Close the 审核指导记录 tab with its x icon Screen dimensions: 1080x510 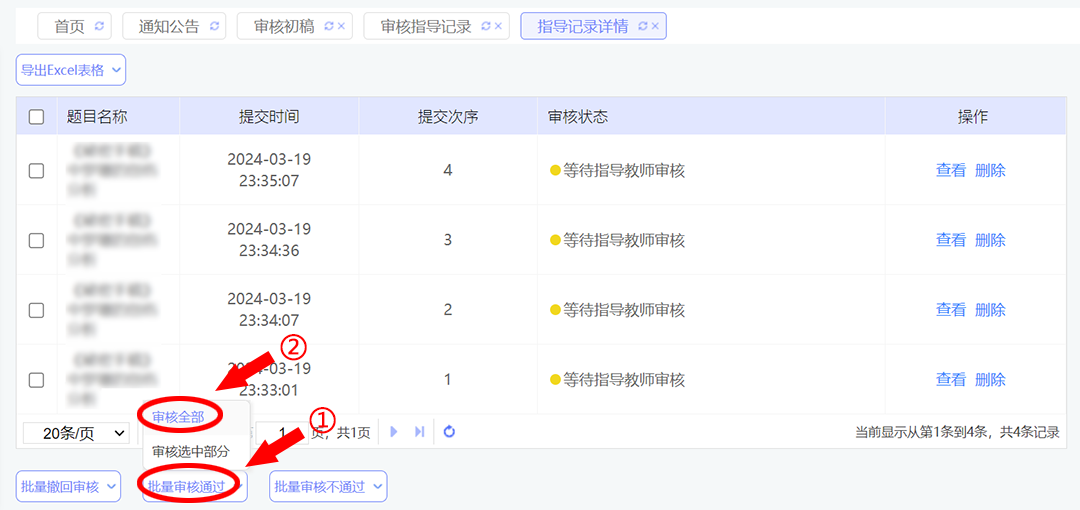tap(498, 27)
